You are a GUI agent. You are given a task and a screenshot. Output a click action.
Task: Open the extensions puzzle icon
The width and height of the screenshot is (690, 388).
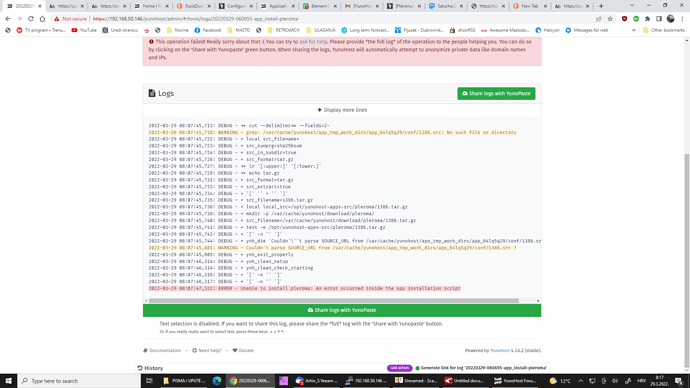point(647,19)
